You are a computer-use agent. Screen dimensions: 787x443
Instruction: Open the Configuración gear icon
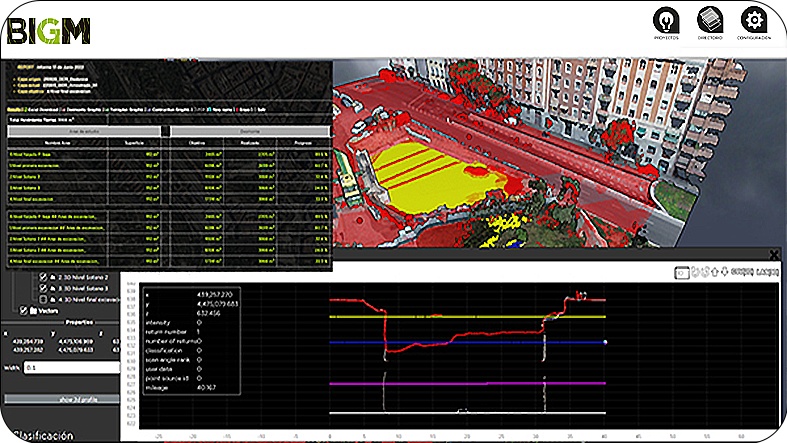[x=753, y=21]
